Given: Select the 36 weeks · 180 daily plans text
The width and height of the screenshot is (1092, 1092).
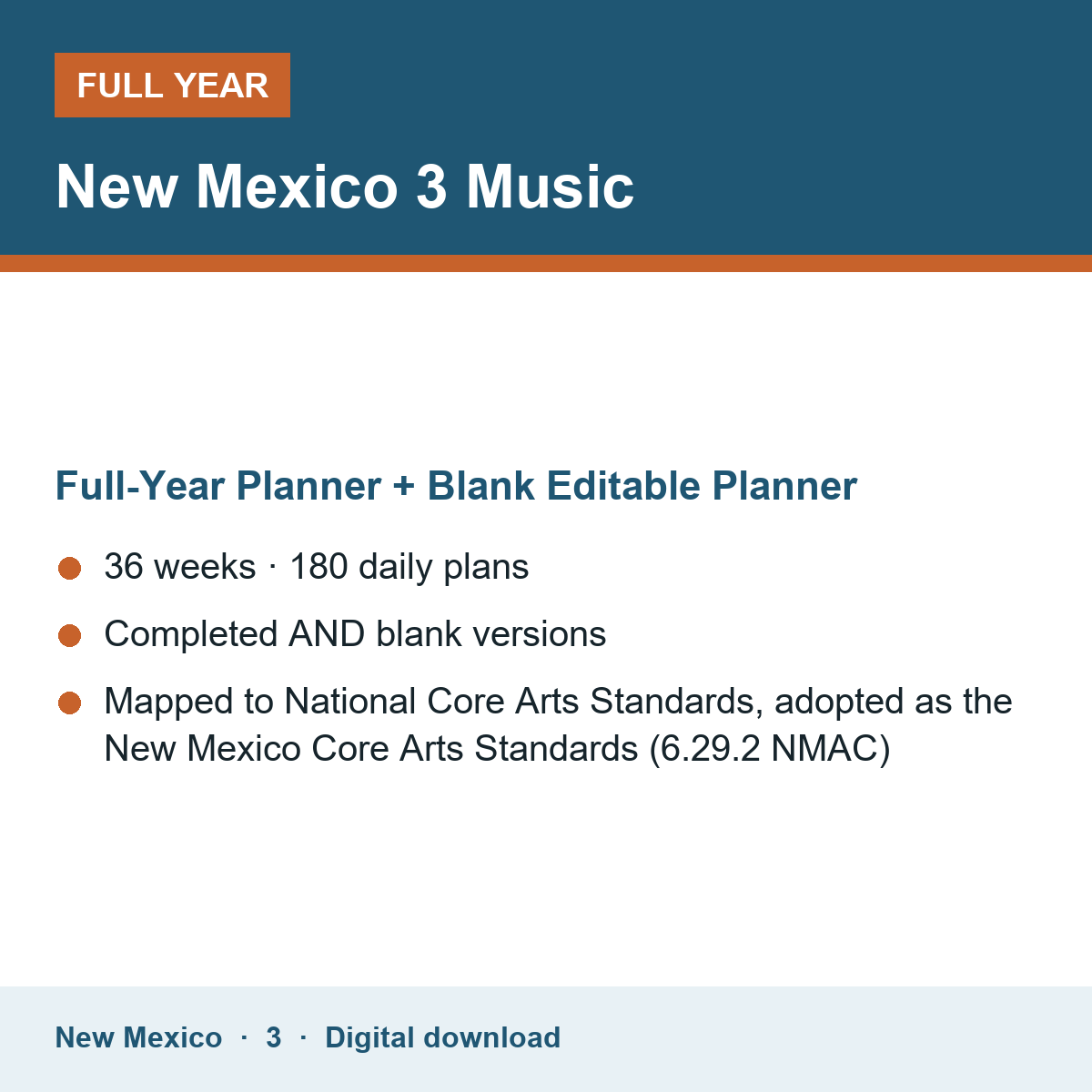Looking at the screenshot, I should point(317,567).
